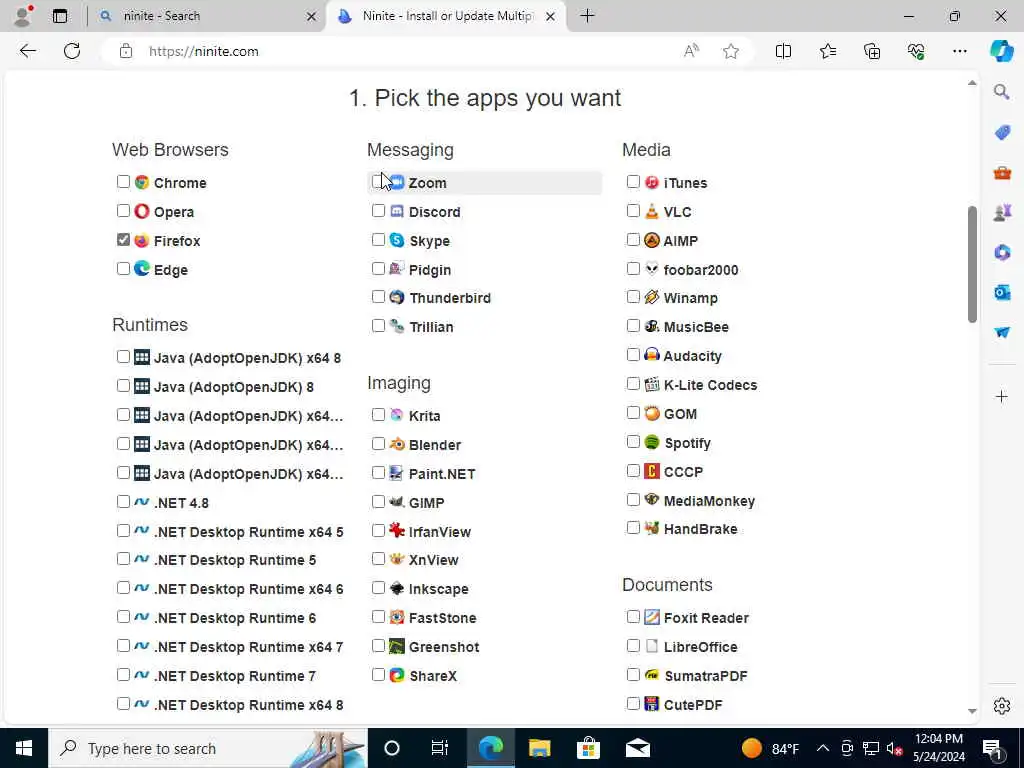Click the Chrome browser icon
Screen dimensions: 1024x768
point(142,182)
